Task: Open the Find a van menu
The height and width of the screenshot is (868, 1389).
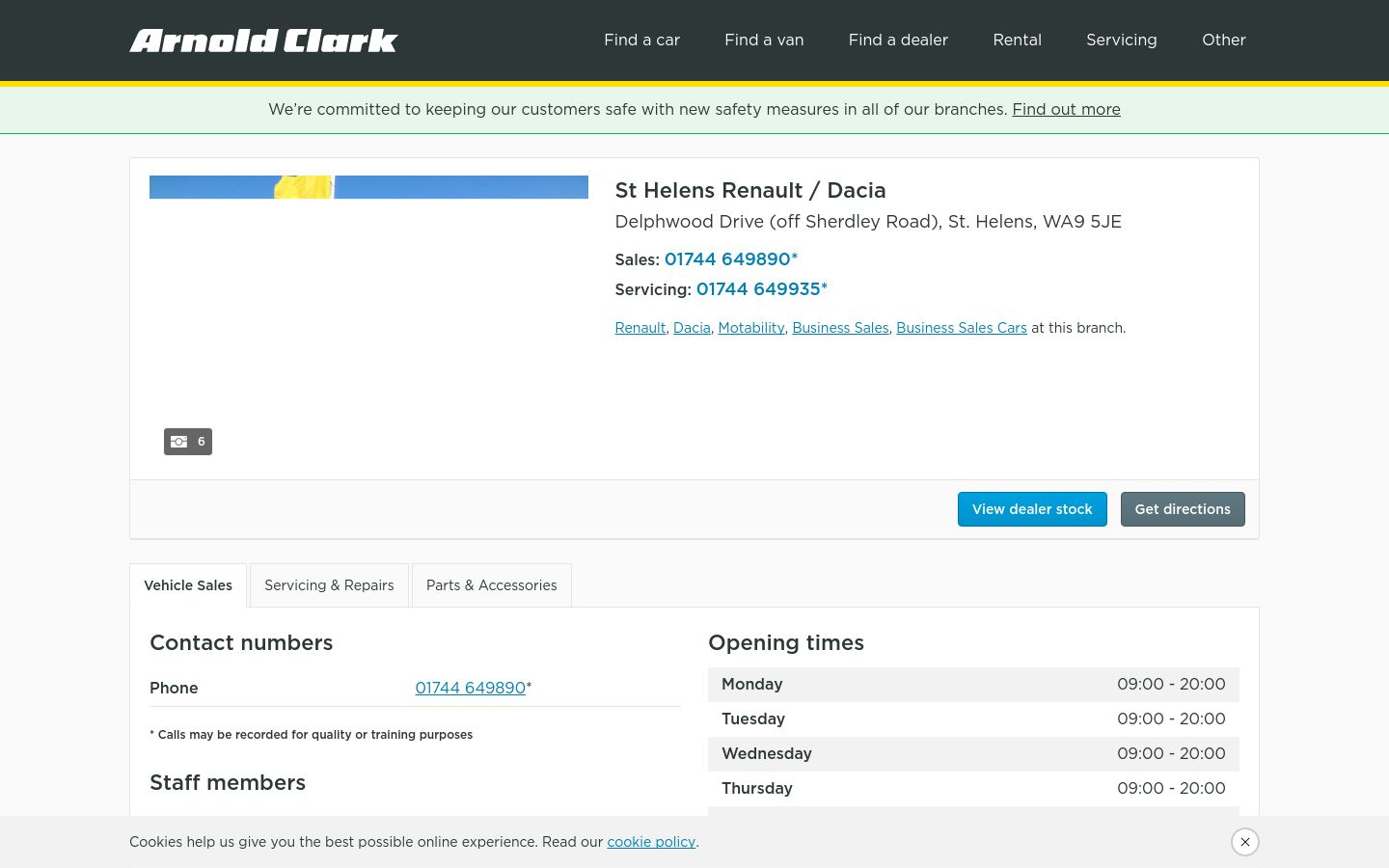Action: tap(764, 40)
